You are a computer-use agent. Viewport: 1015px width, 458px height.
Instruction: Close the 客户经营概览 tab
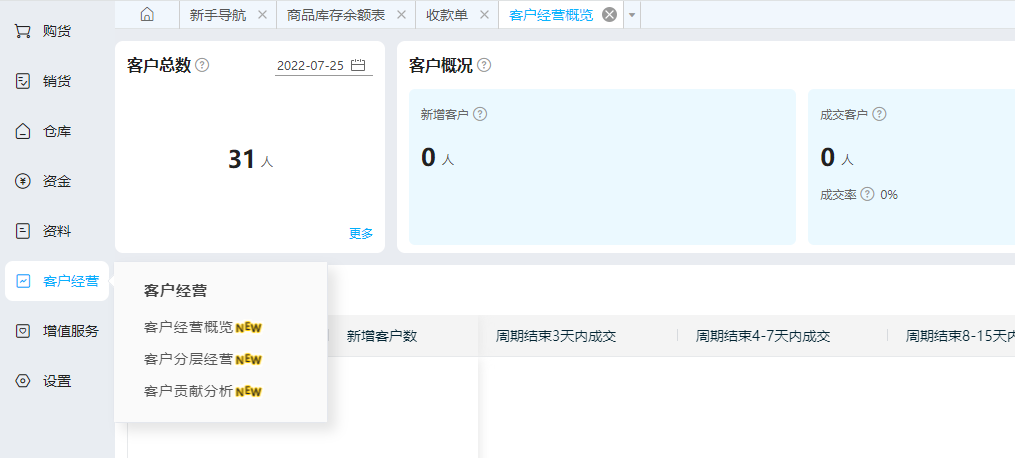[609, 15]
